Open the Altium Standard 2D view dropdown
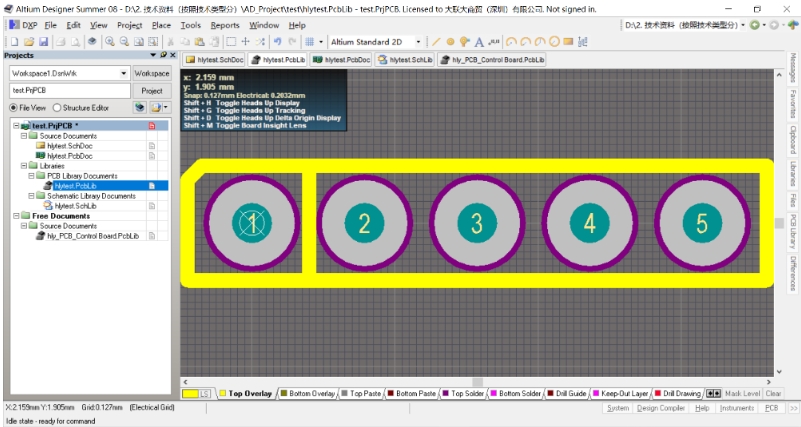 coord(418,42)
